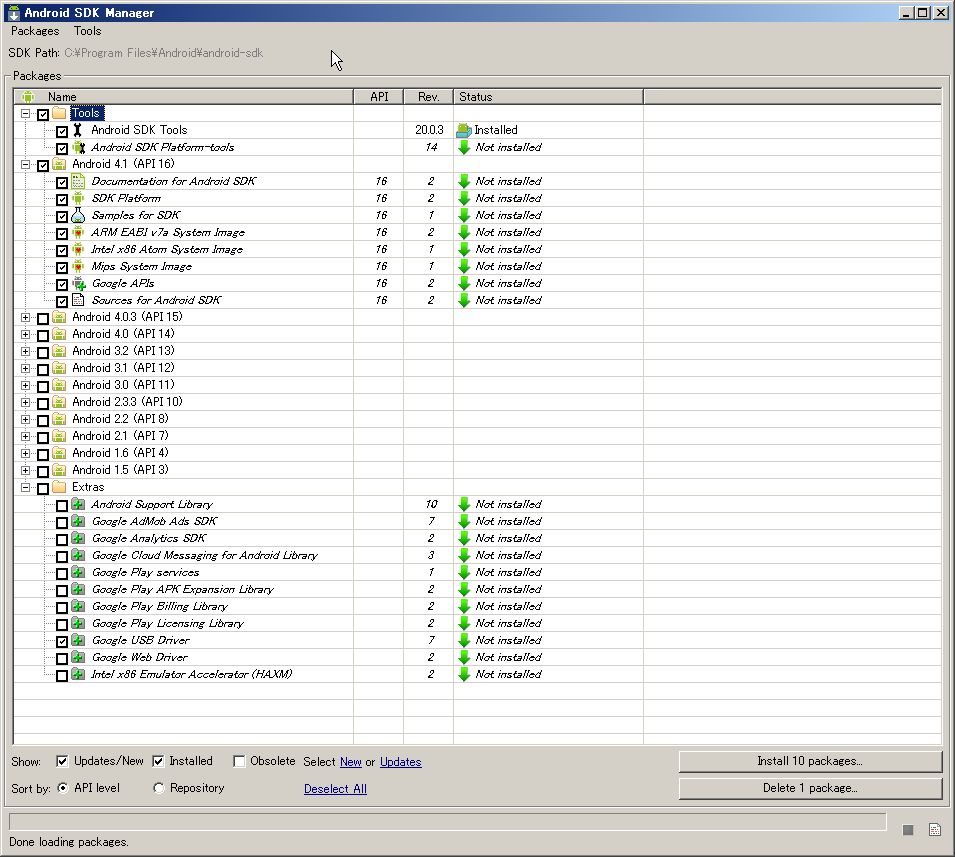The width and height of the screenshot is (955, 857).
Task: Click the stop operation icon in status bar
Action: (908, 830)
